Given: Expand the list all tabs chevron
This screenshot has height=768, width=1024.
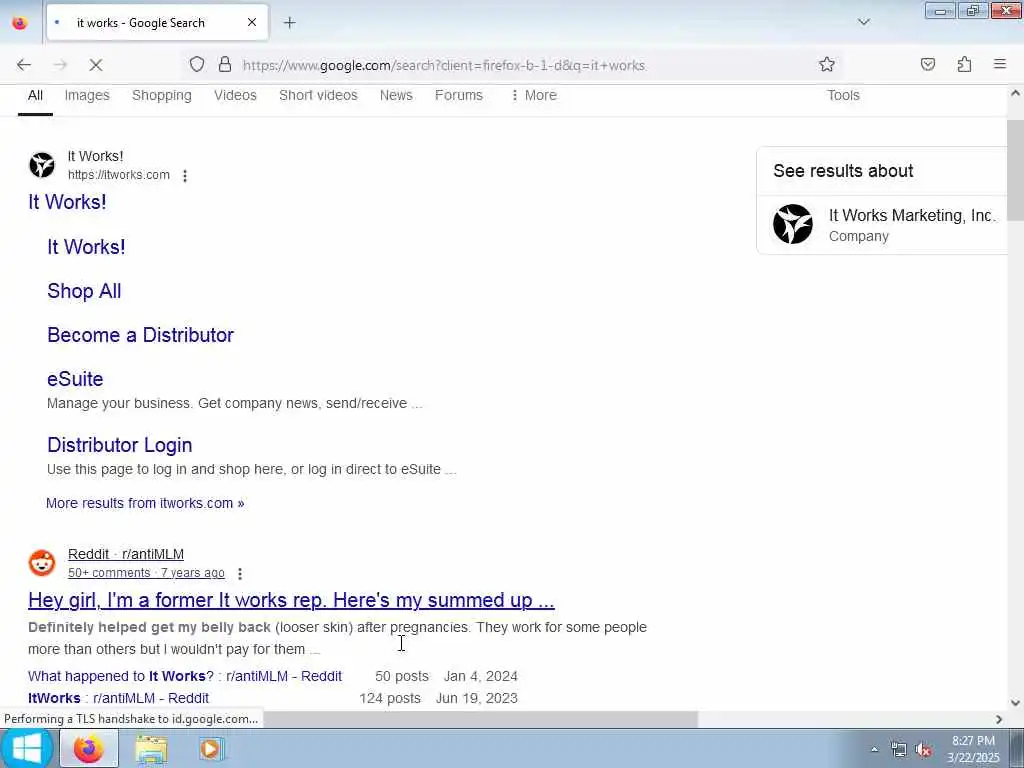Looking at the screenshot, I should click(863, 22).
